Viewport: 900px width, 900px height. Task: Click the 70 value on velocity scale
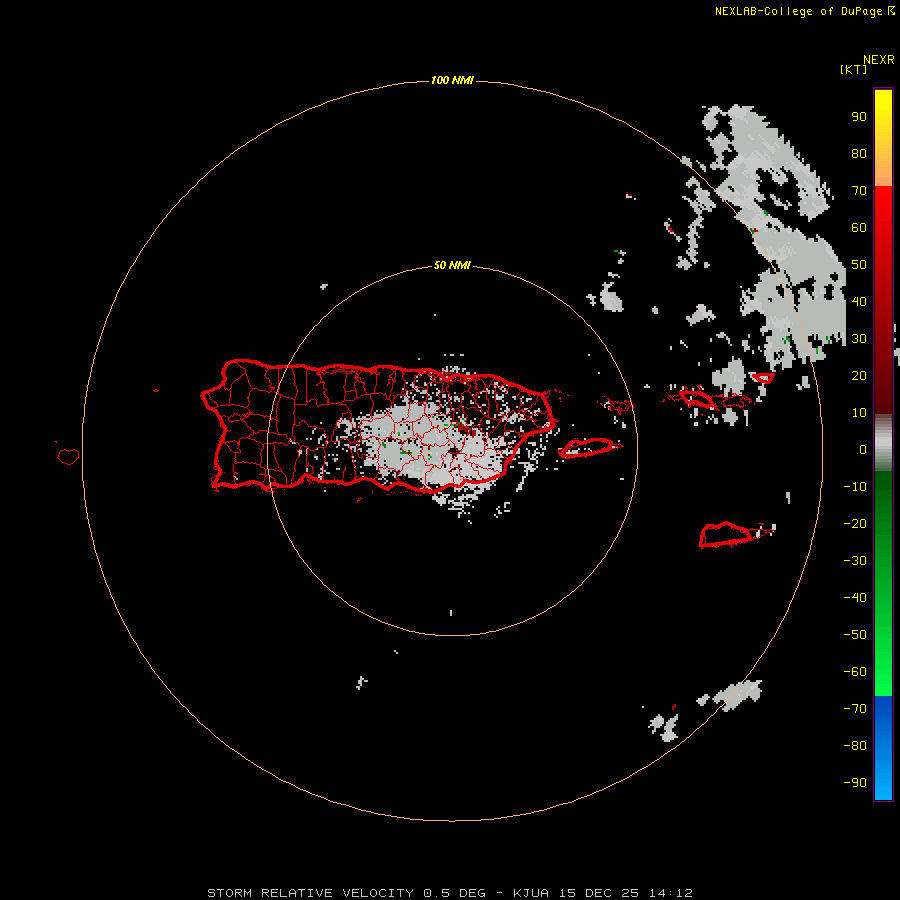(x=859, y=191)
